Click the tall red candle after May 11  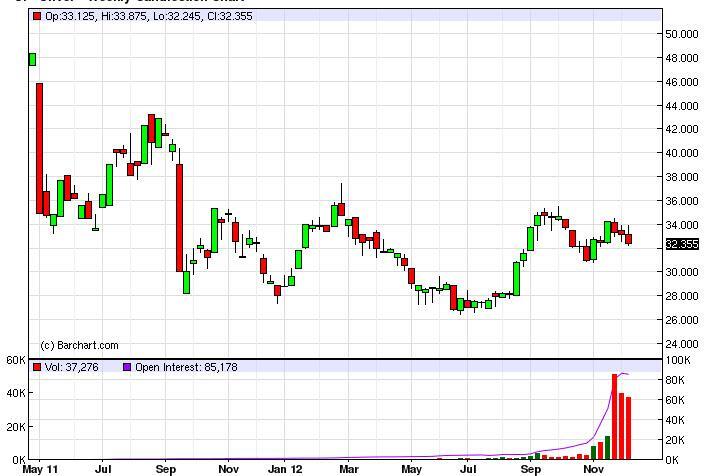(40, 148)
